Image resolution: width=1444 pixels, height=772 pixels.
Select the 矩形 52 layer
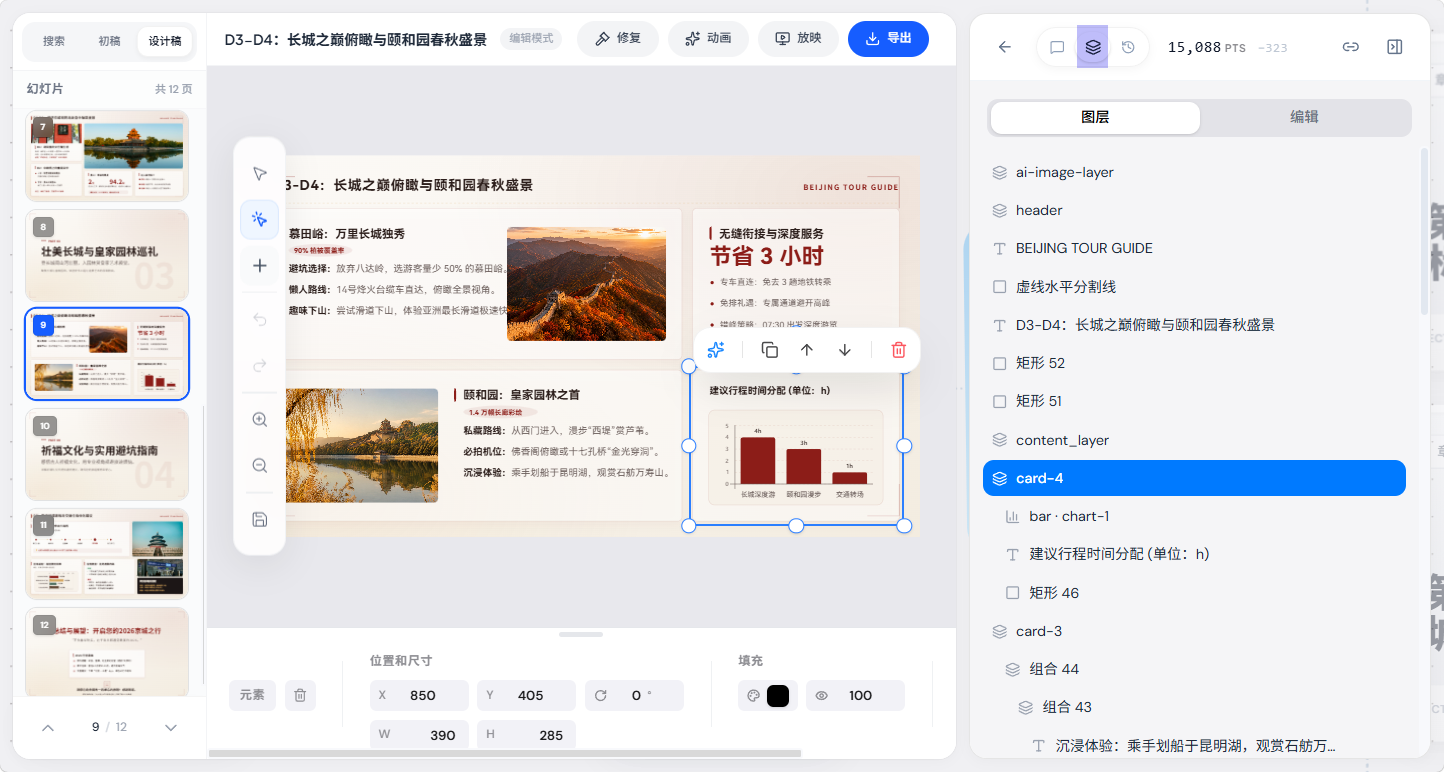1194,363
